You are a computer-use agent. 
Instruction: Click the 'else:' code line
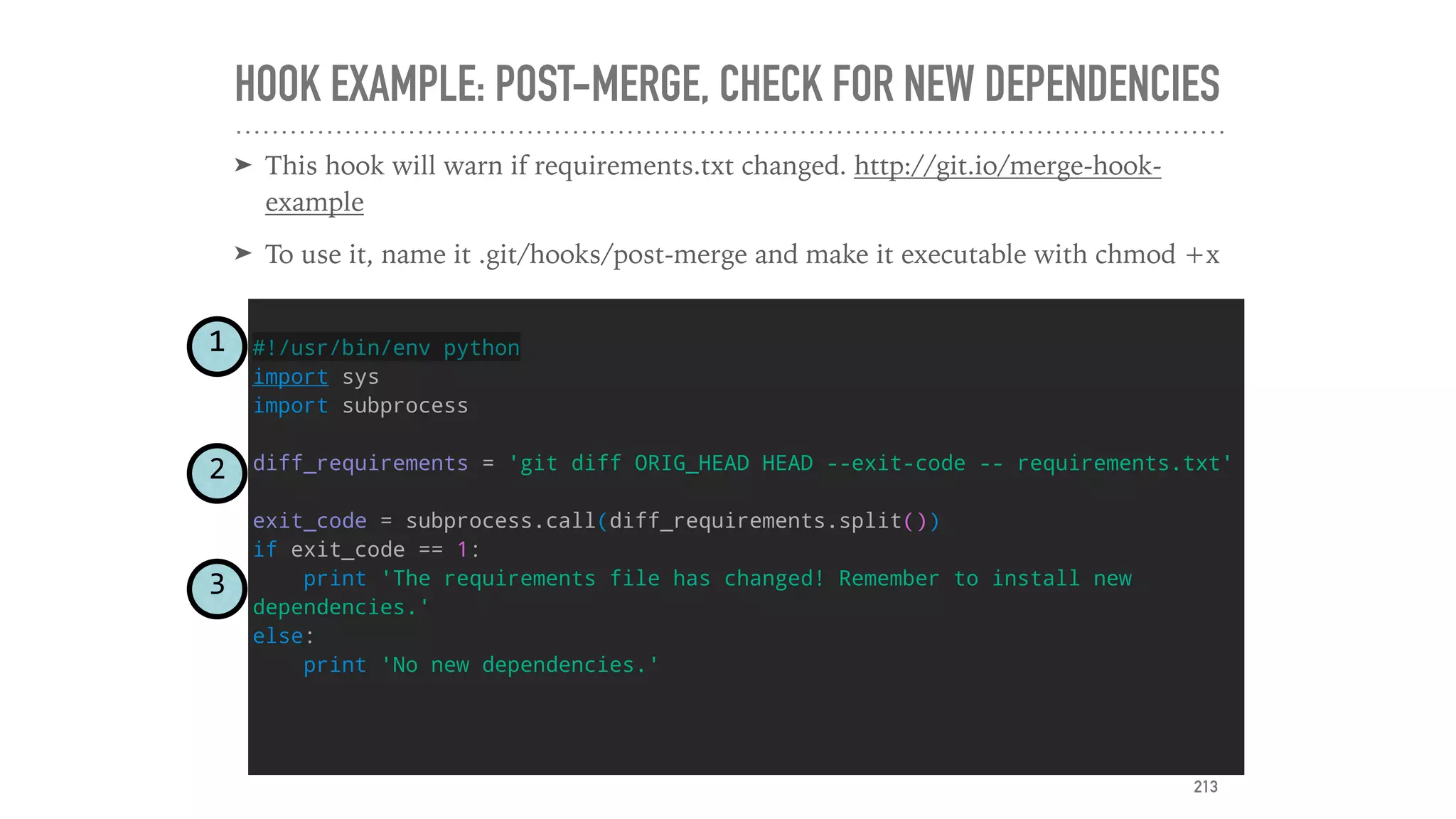coord(283,636)
